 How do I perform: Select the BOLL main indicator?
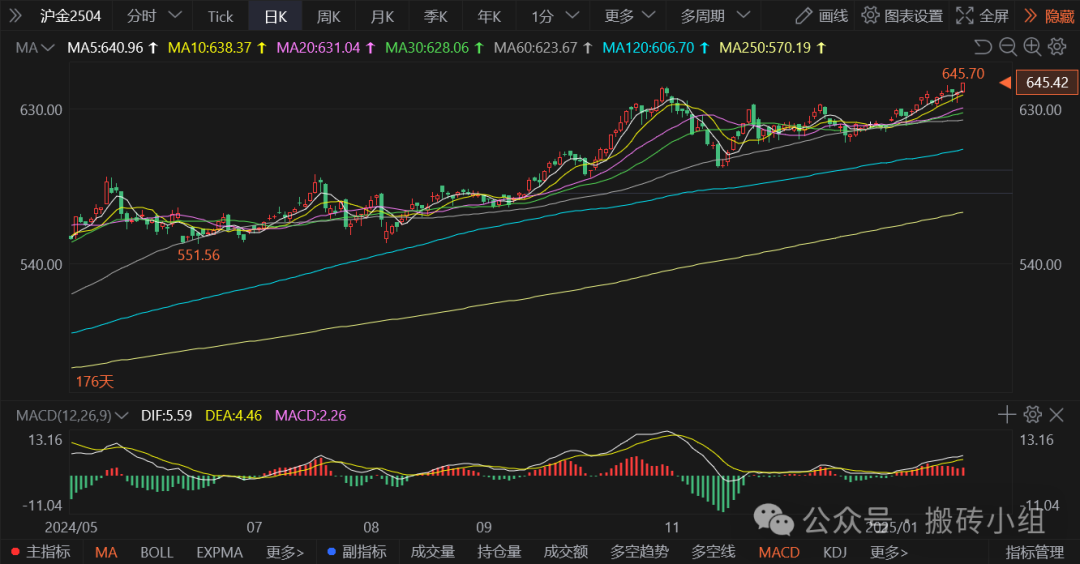coord(156,552)
